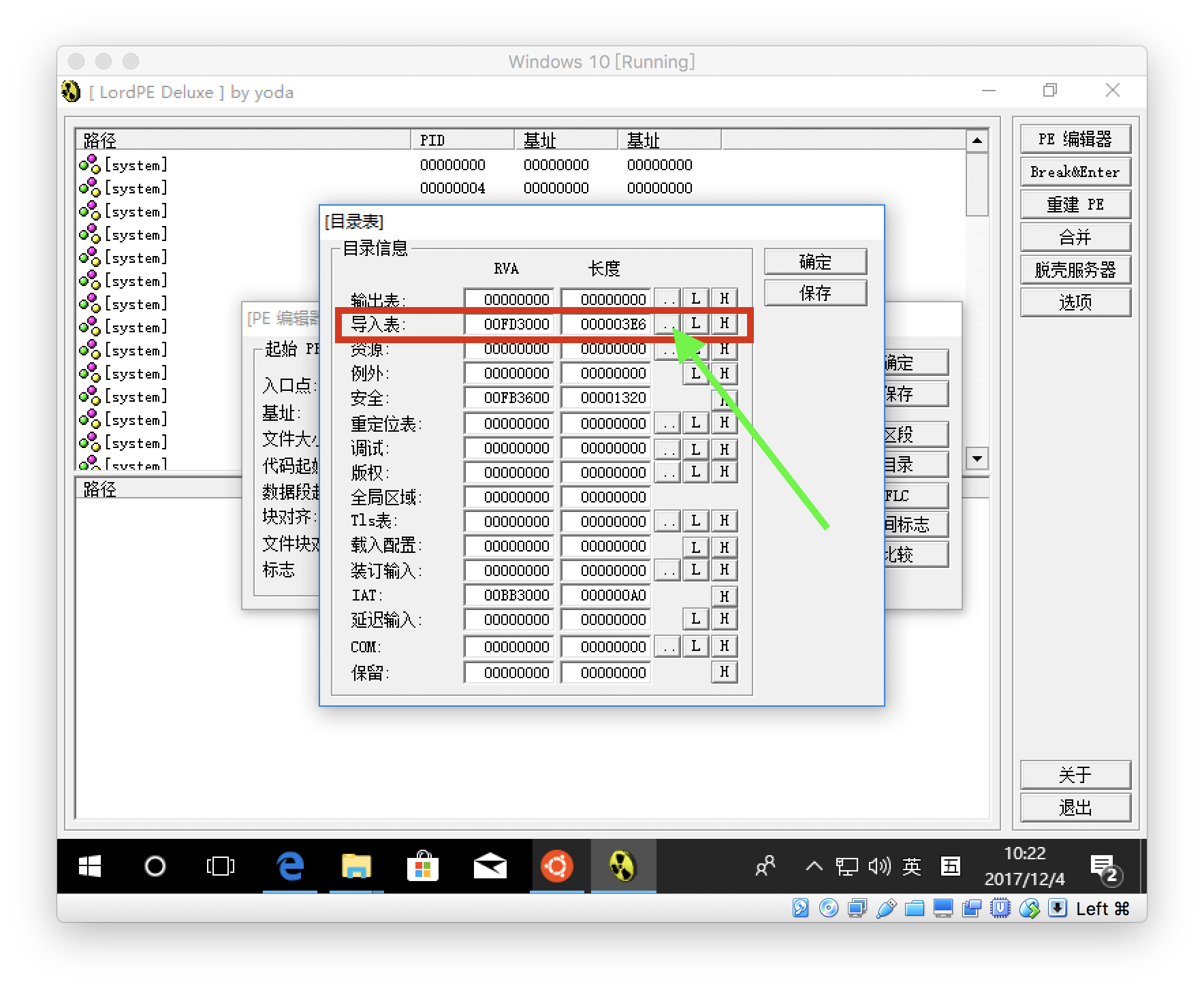Launch Microsoft Edge from taskbar
1204x990 pixels.
pyautogui.click(x=290, y=866)
